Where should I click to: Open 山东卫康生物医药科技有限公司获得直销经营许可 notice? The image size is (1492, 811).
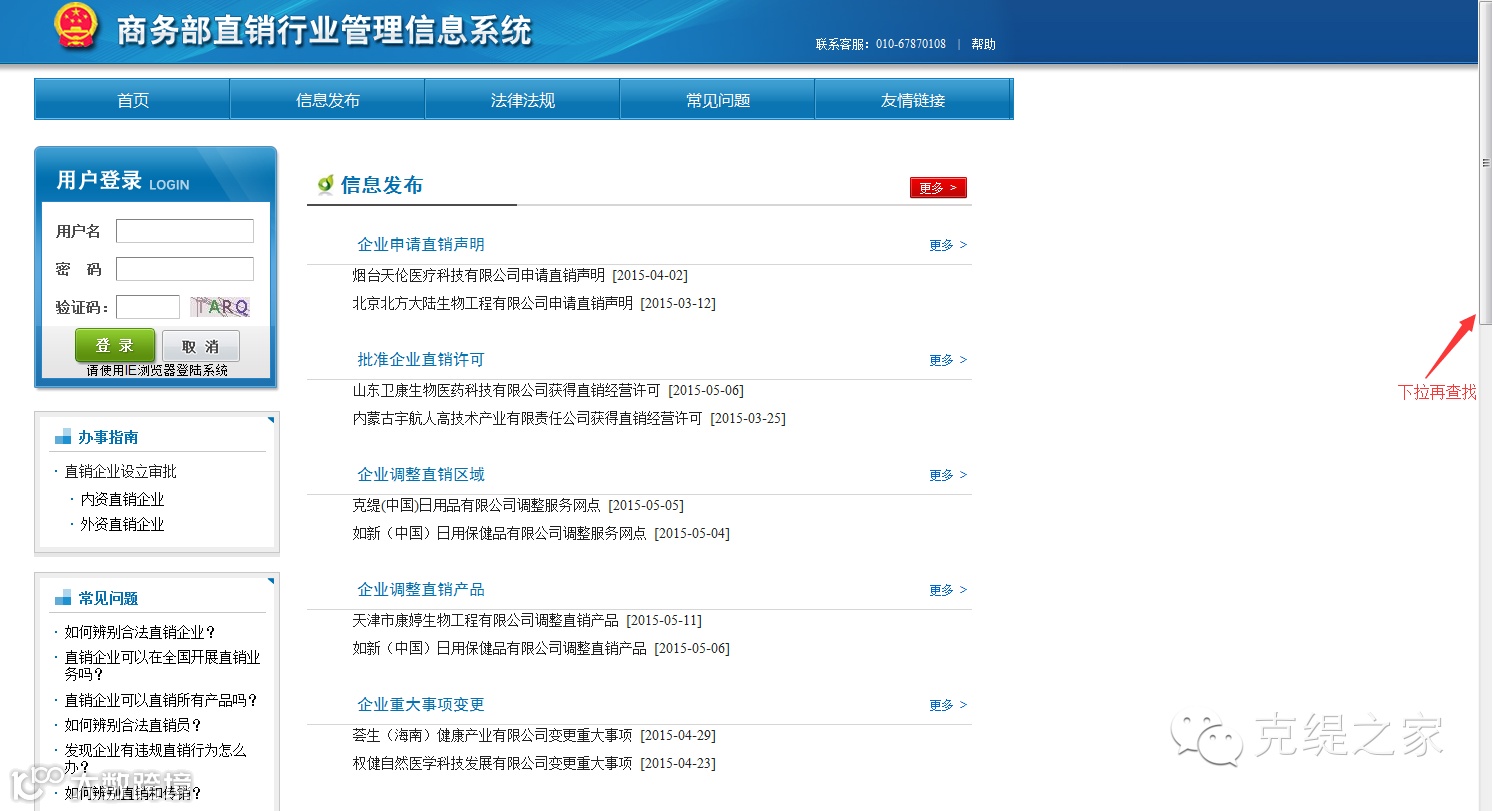click(507, 390)
